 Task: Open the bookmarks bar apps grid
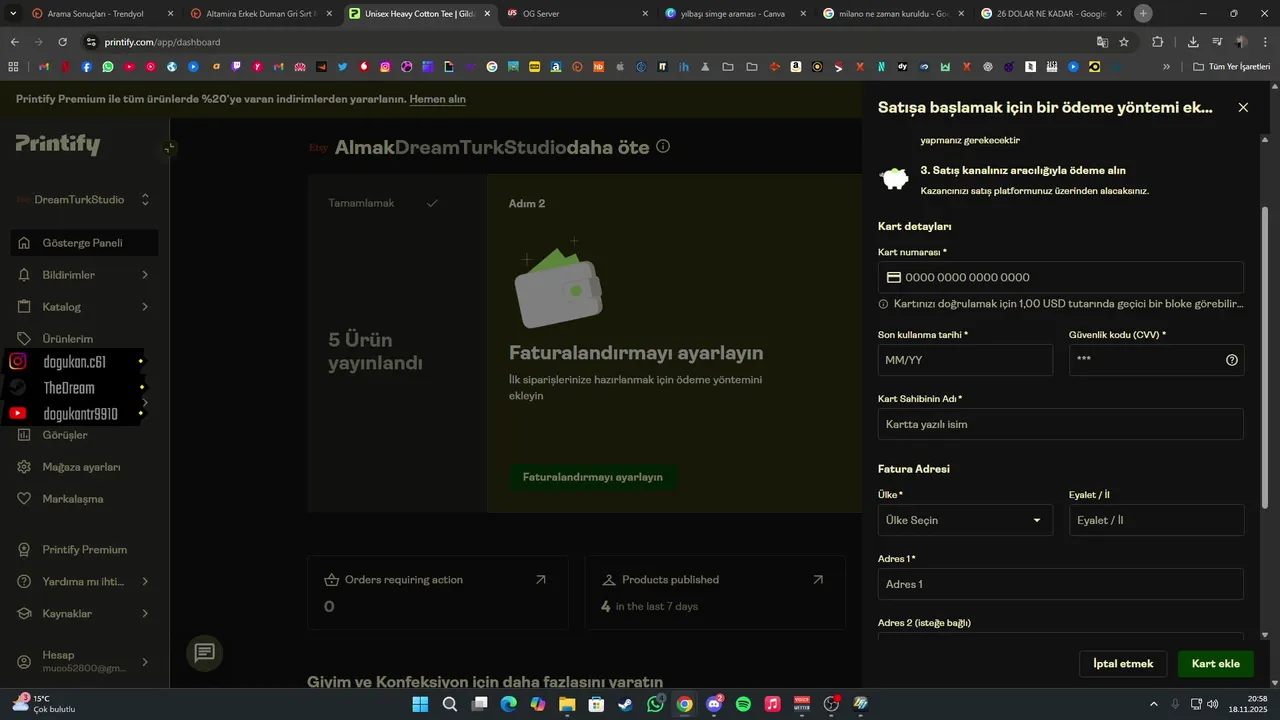[13, 67]
